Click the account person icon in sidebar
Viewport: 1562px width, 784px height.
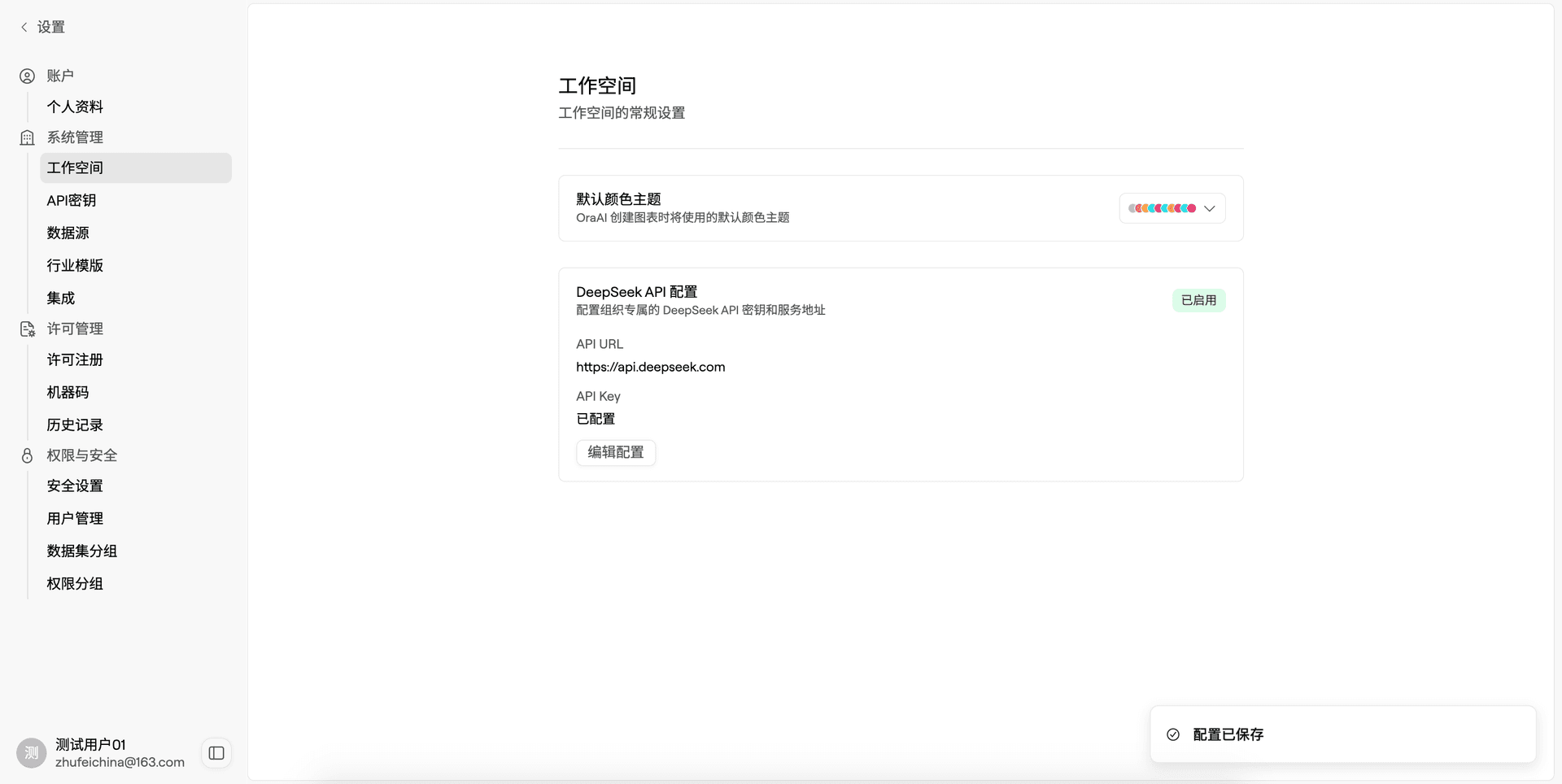[x=27, y=76]
